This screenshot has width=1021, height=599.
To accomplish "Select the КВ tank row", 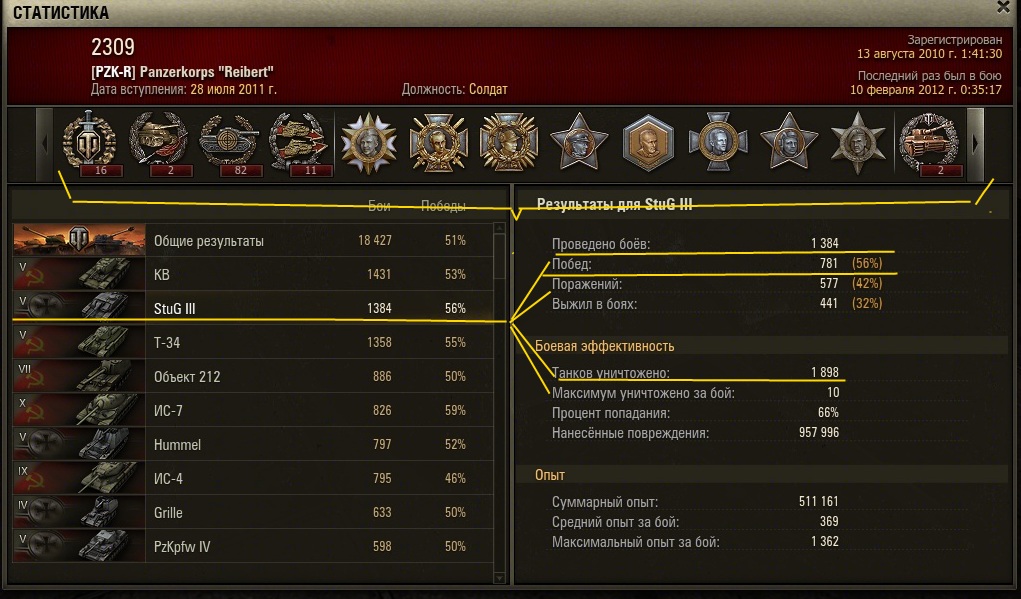I will [x=253, y=274].
